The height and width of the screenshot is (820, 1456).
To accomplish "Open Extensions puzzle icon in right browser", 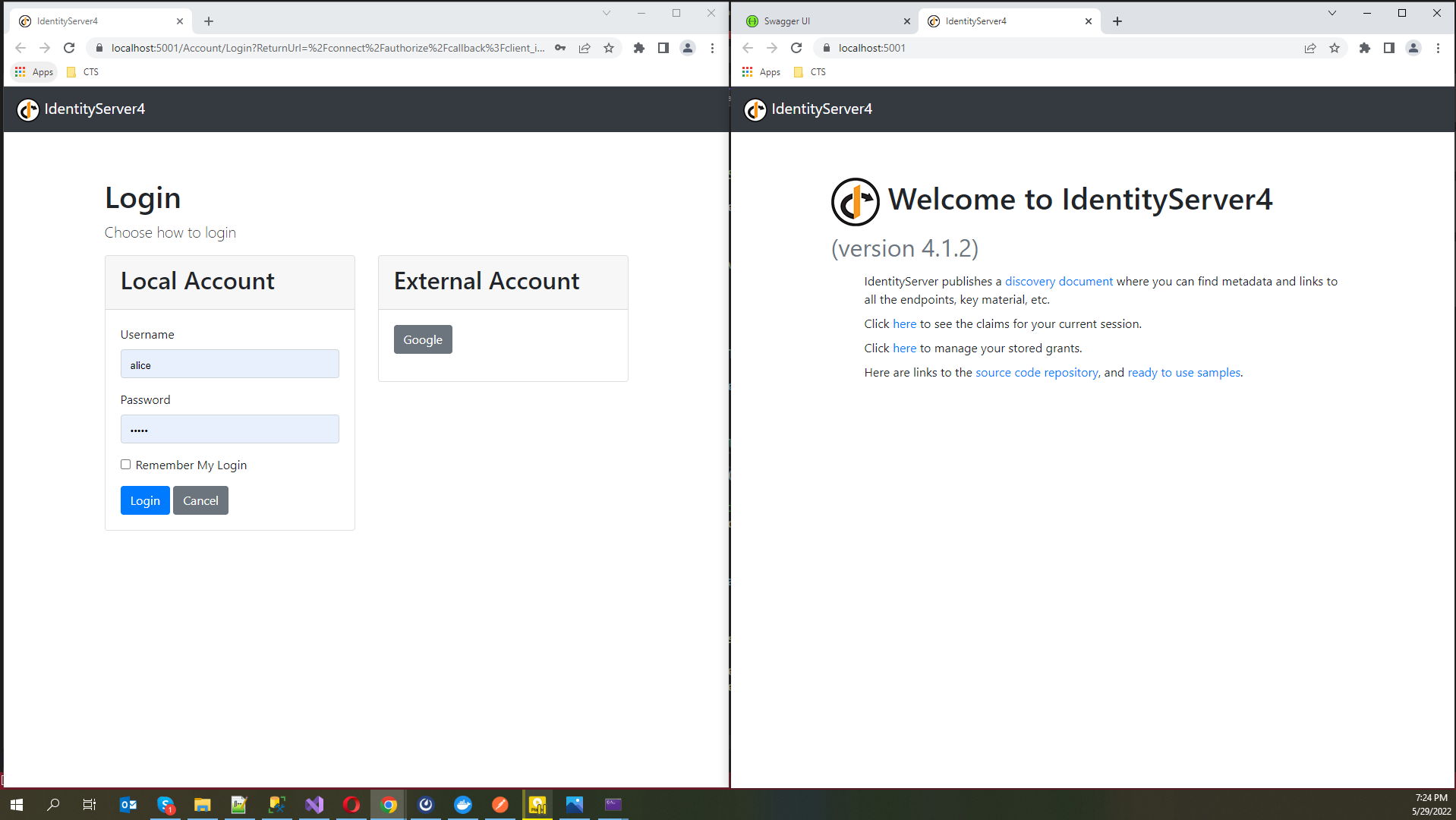I will pyautogui.click(x=1365, y=48).
